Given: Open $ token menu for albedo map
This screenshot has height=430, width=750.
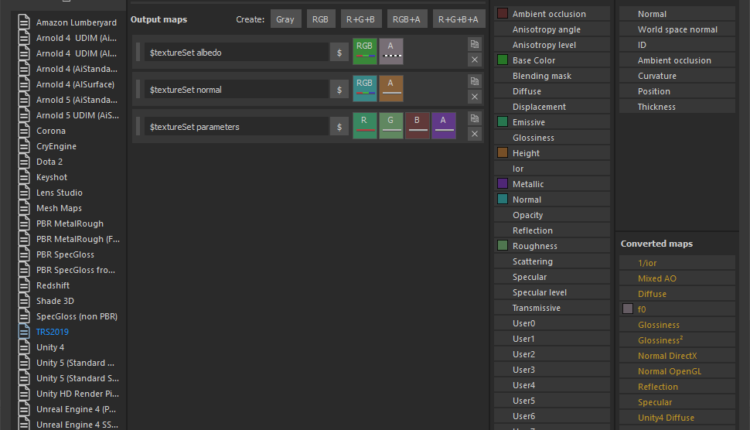Looking at the screenshot, I should pyautogui.click(x=339, y=53).
